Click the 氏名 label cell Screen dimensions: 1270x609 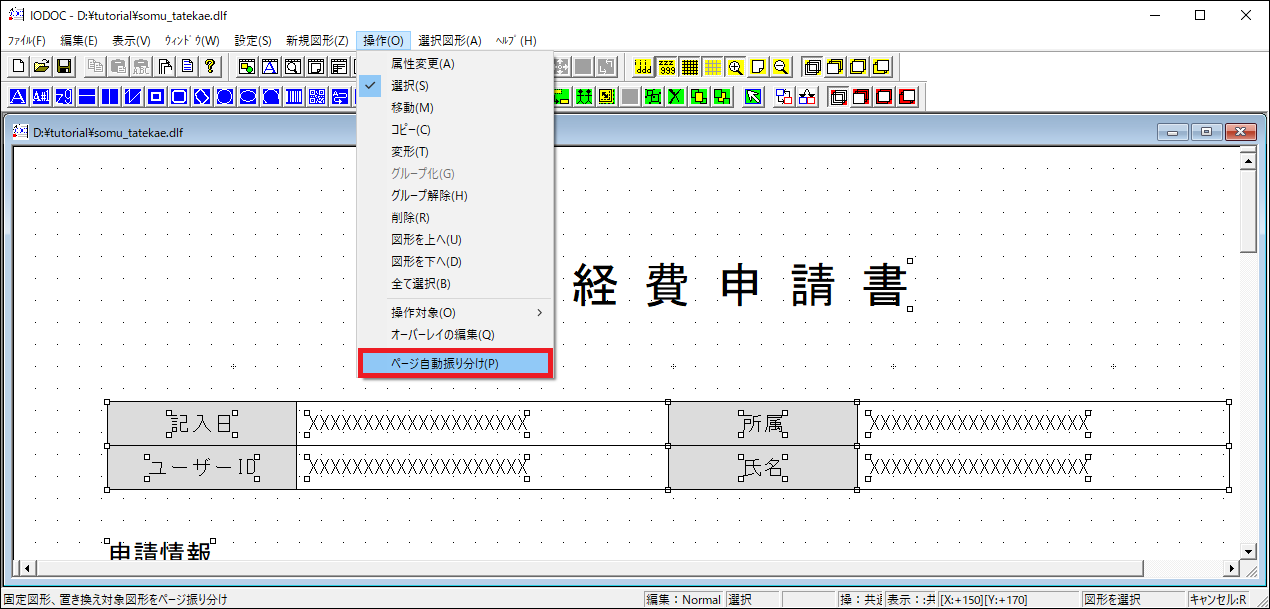763,468
